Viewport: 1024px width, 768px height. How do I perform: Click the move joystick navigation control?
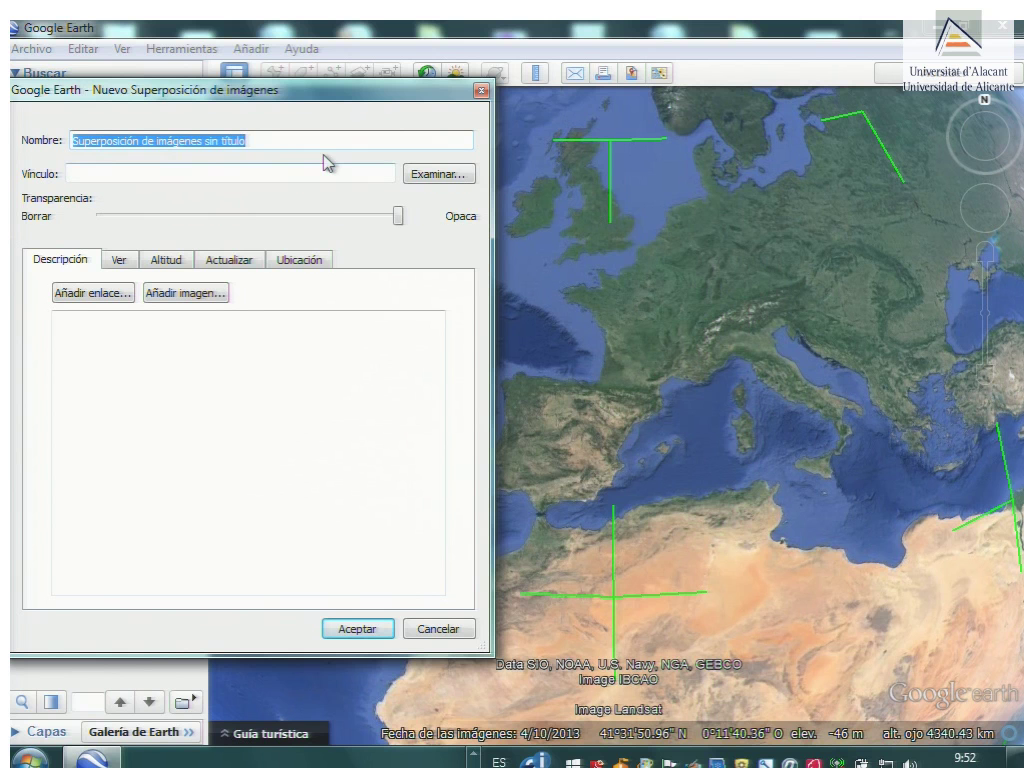click(985, 207)
